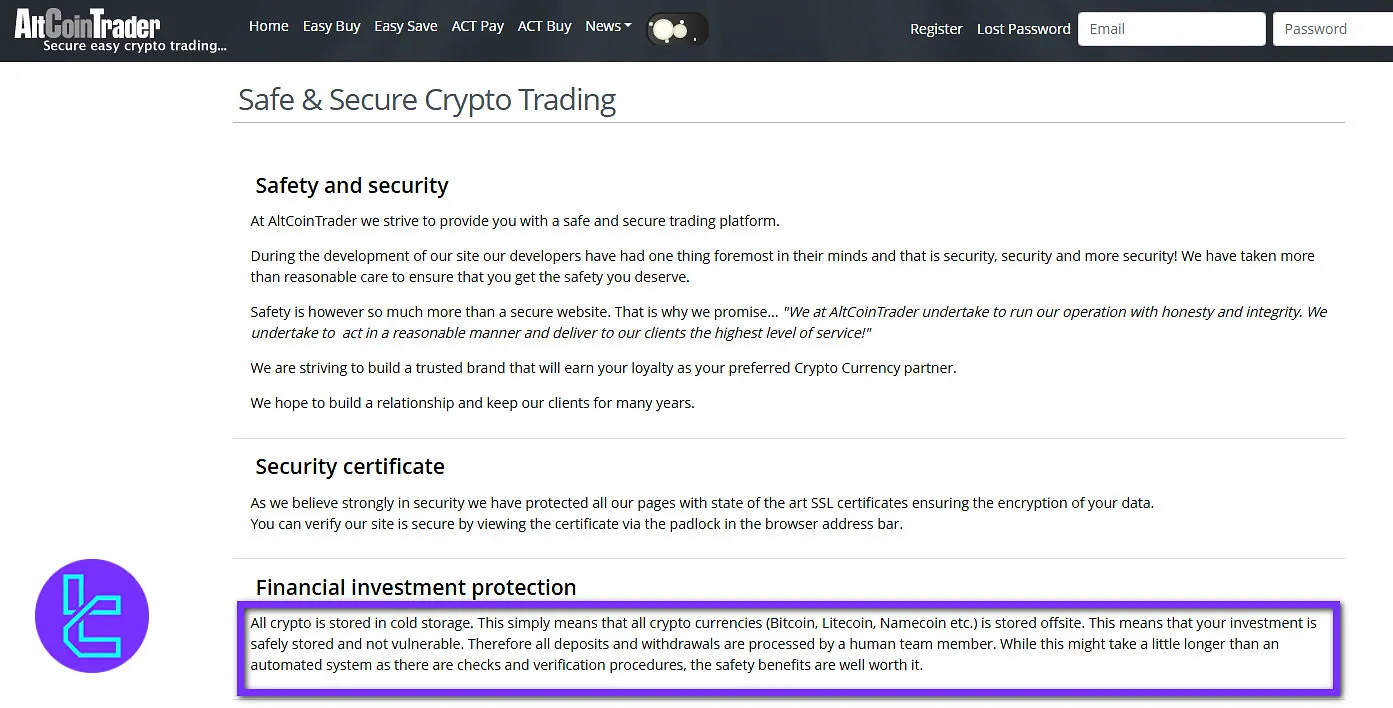Click the AltCoinTrader logo
The width and height of the screenshot is (1393, 708).
(x=87, y=24)
